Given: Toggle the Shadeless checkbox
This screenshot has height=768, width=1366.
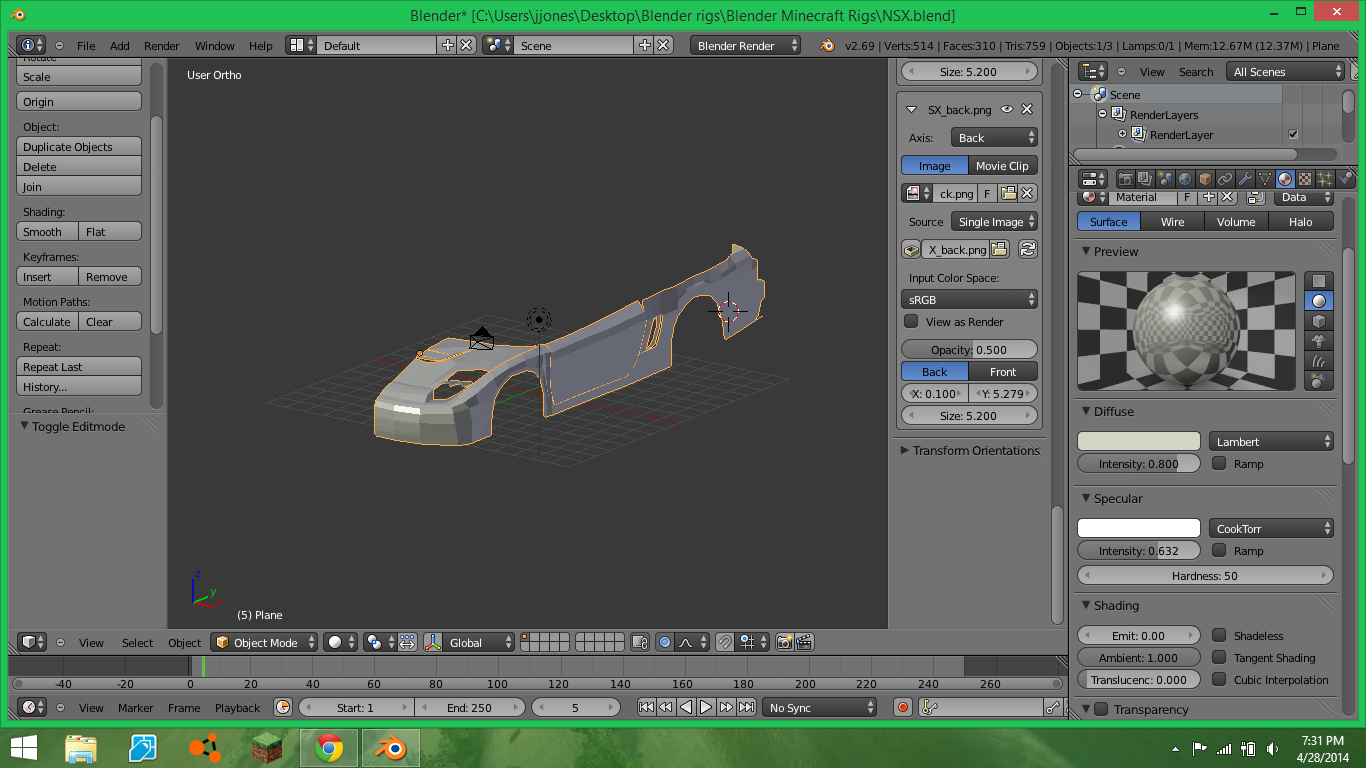Looking at the screenshot, I should [1219, 635].
